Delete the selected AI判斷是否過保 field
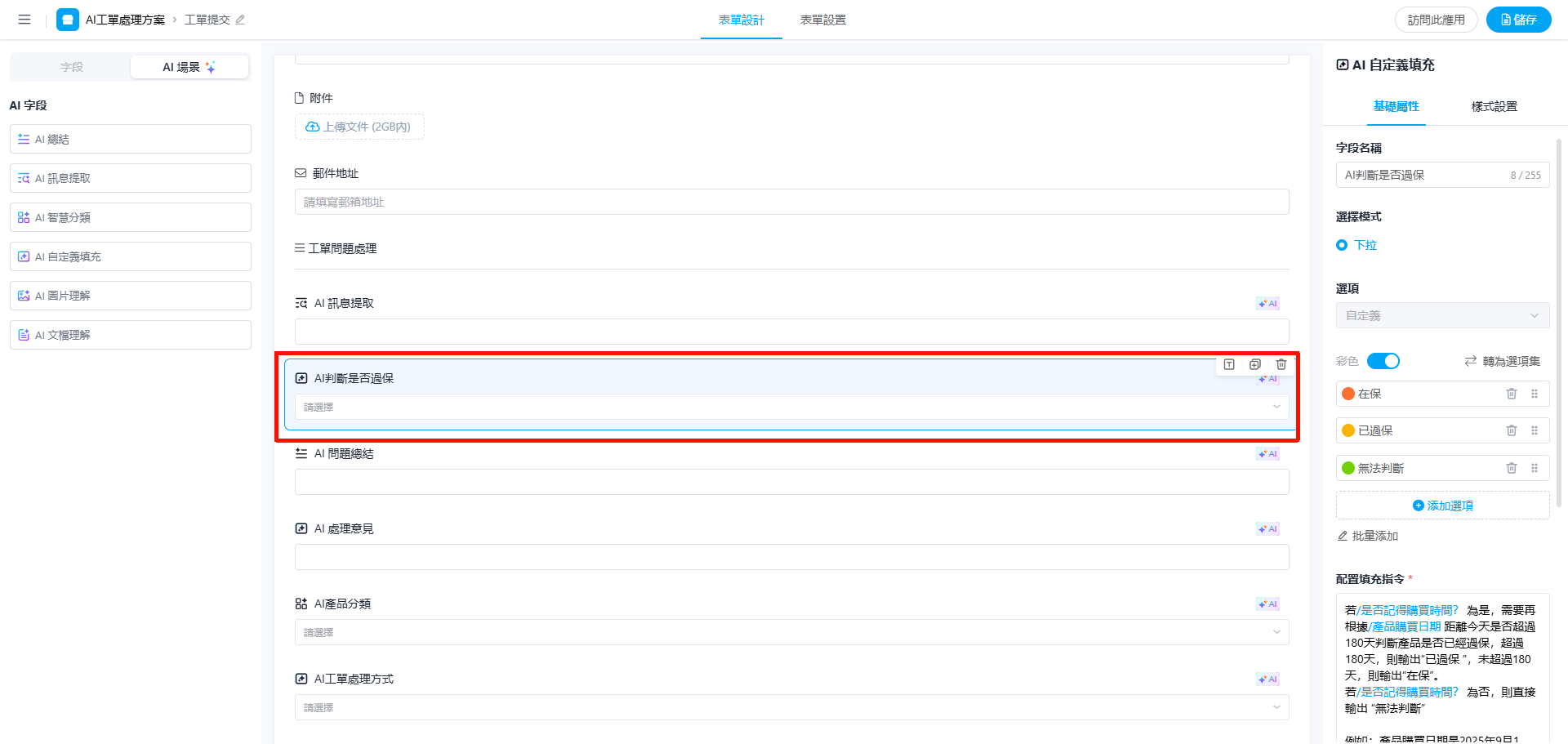 coord(1281,364)
